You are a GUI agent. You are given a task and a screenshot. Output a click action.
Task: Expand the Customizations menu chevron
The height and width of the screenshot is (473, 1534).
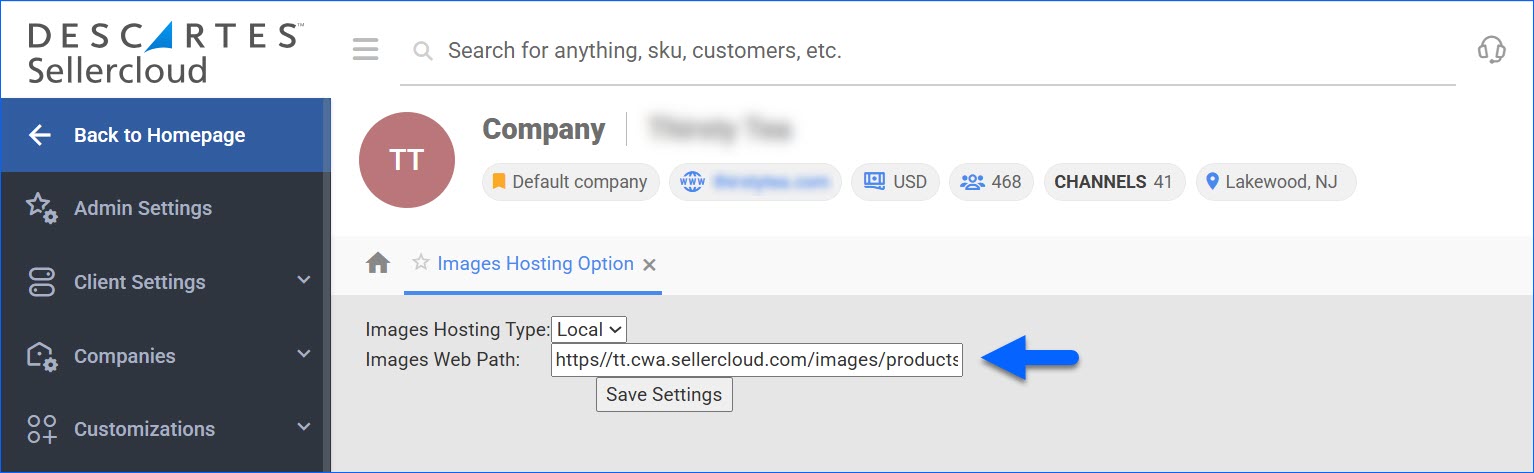point(304,427)
